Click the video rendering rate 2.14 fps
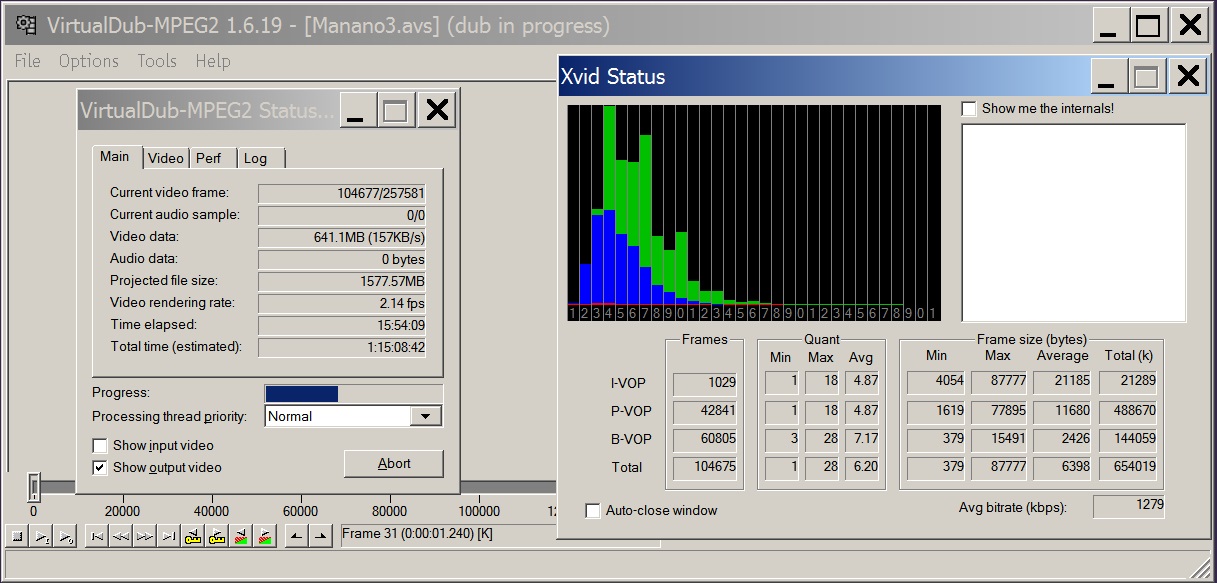1217x583 pixels. click(x=342, y=303)
